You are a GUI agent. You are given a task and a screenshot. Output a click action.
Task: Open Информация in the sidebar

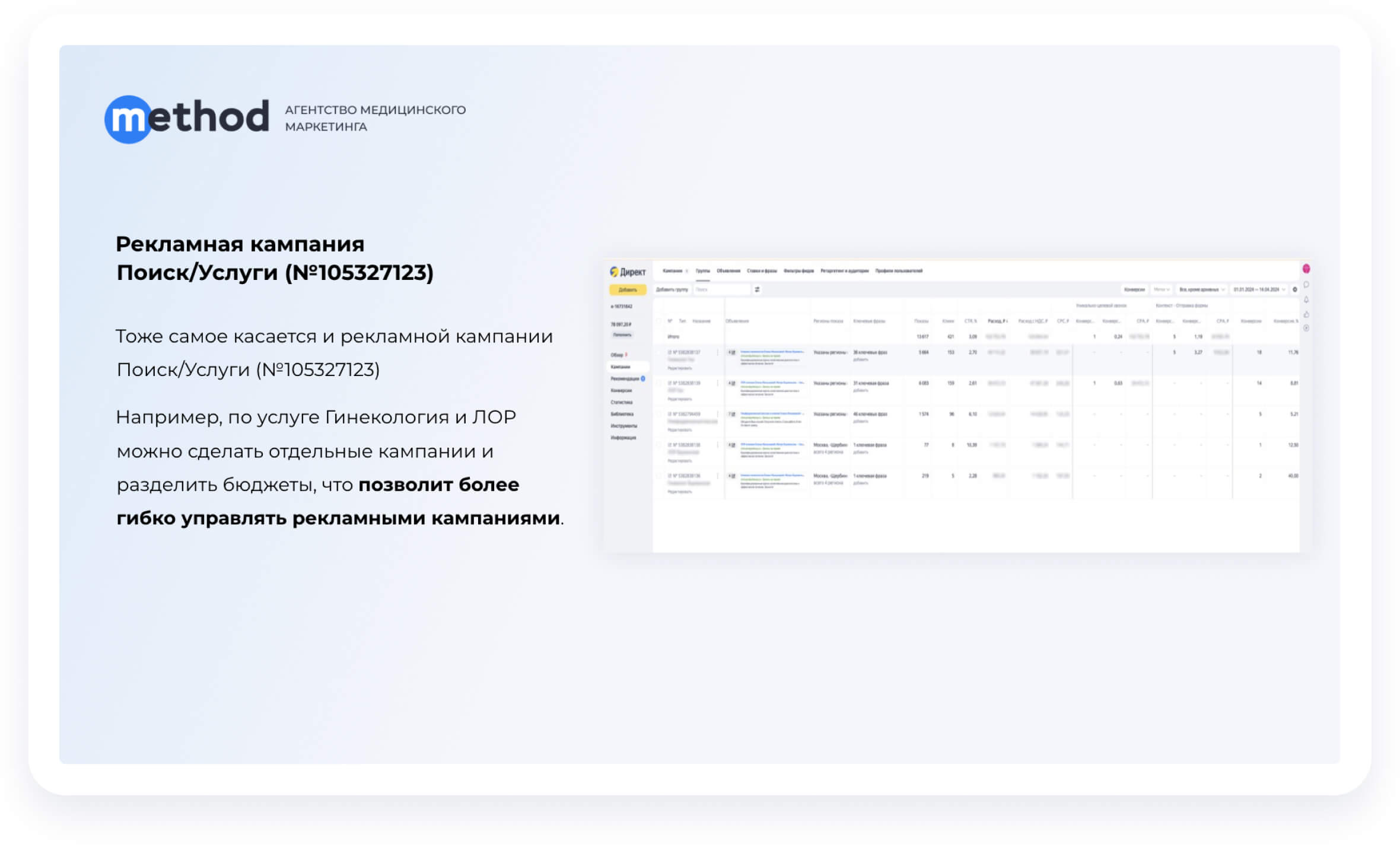623,438
